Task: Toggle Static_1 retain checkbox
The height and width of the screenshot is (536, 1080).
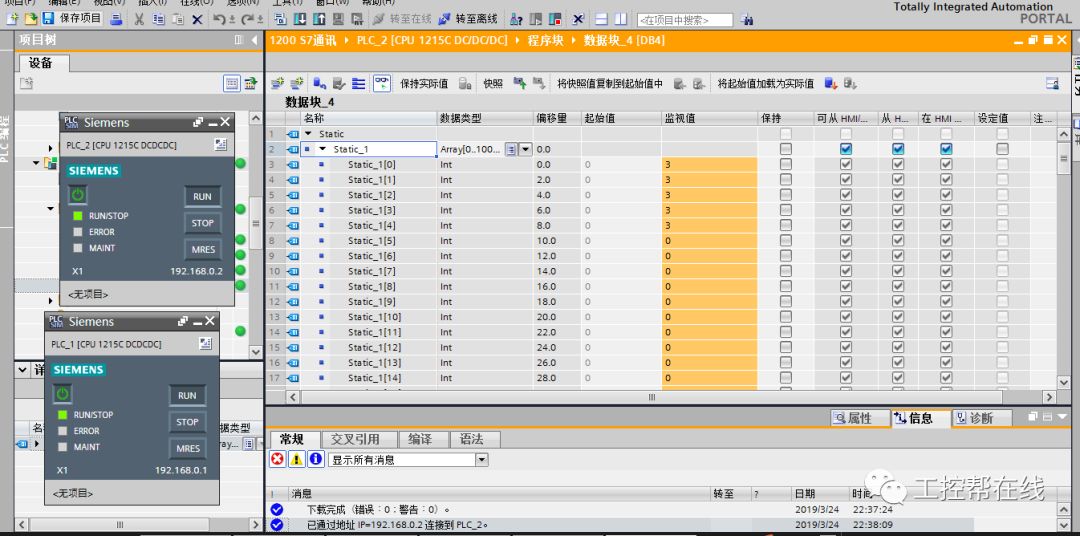Action: pos(785,149)
